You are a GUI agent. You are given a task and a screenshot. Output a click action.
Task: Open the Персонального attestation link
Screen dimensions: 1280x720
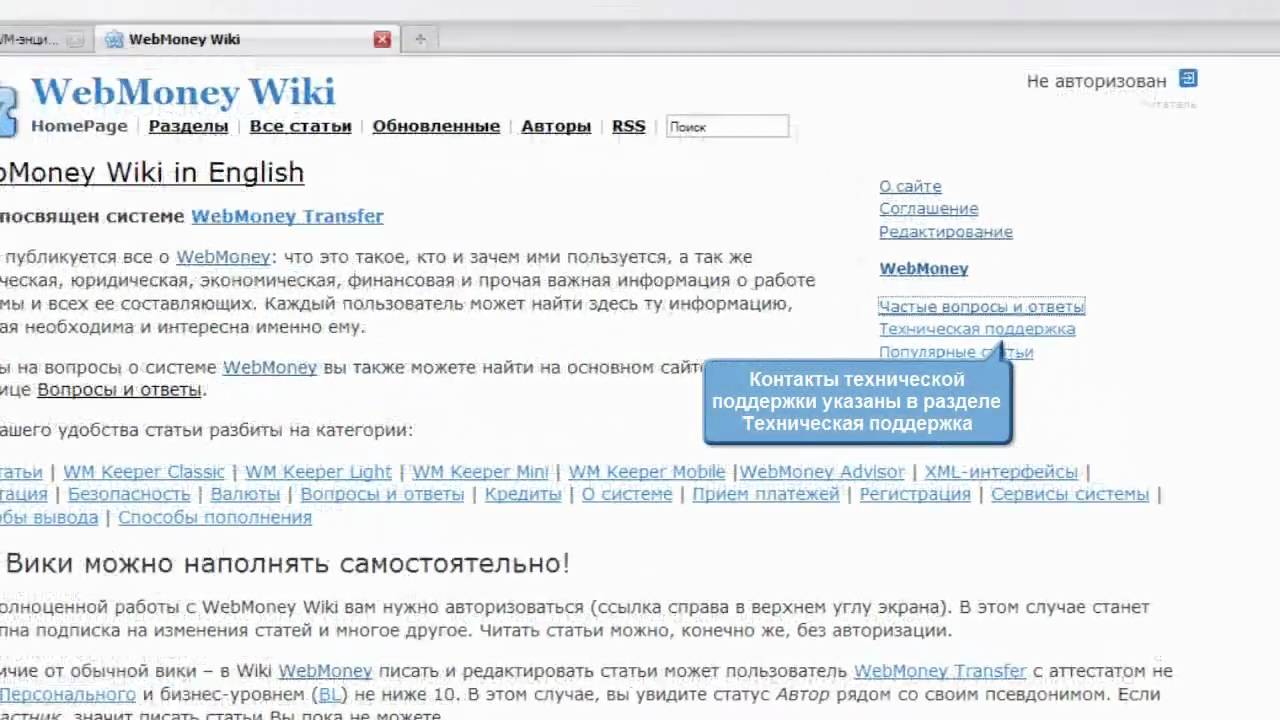pos(68,694)
